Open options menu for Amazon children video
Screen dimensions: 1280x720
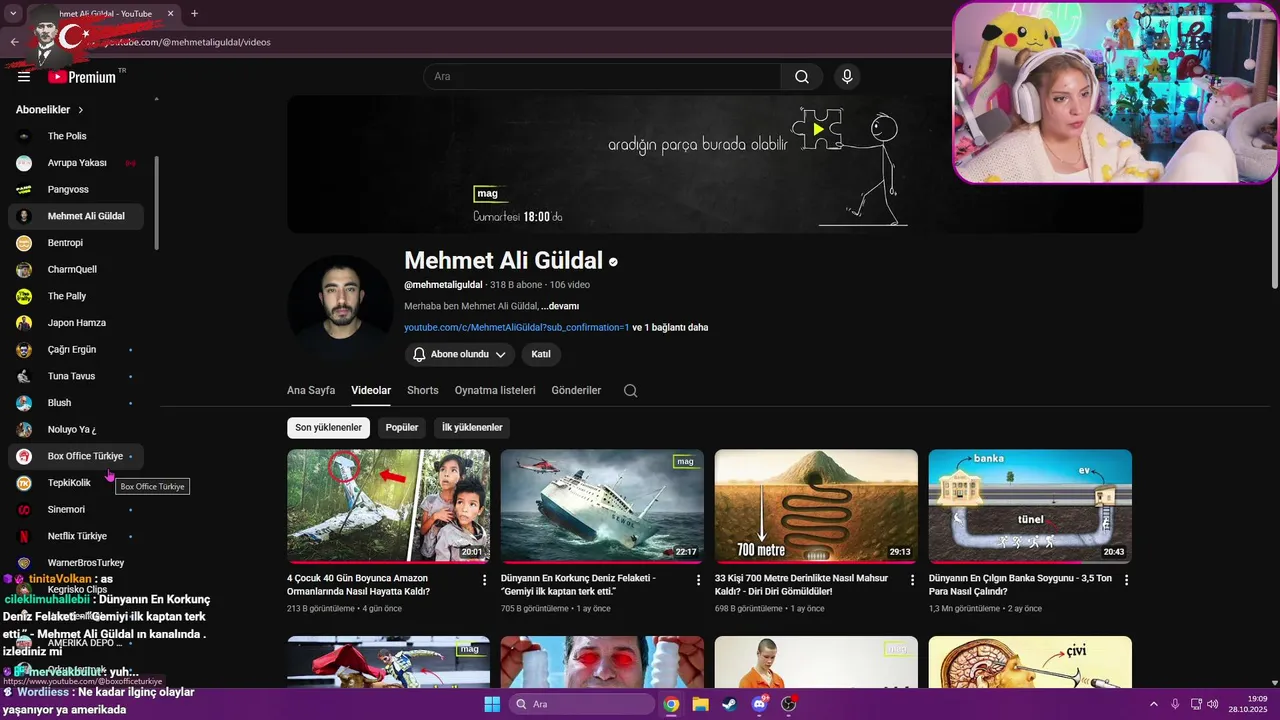485,580
